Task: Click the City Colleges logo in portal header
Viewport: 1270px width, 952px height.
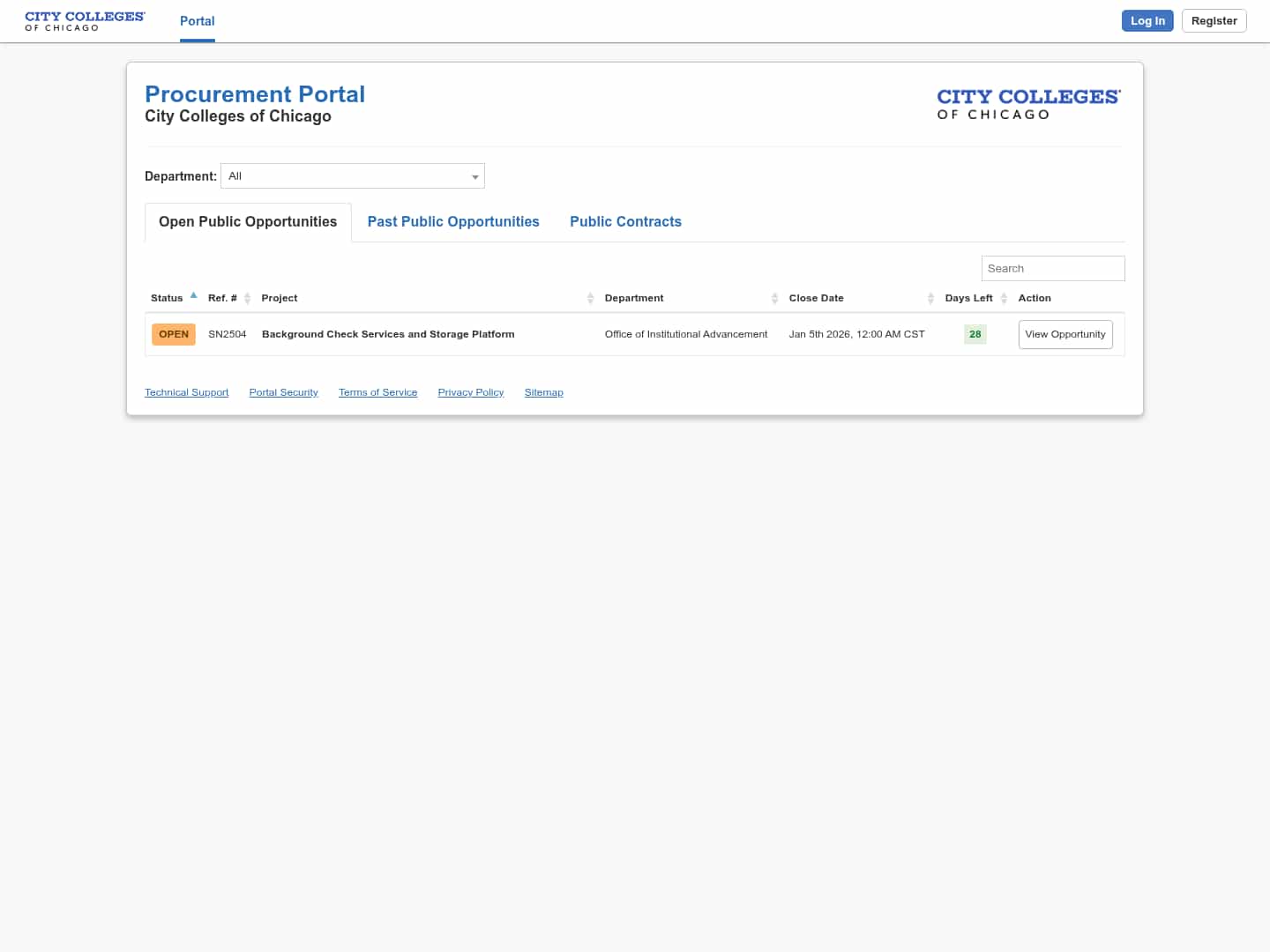Action: tap(1028, 103)
